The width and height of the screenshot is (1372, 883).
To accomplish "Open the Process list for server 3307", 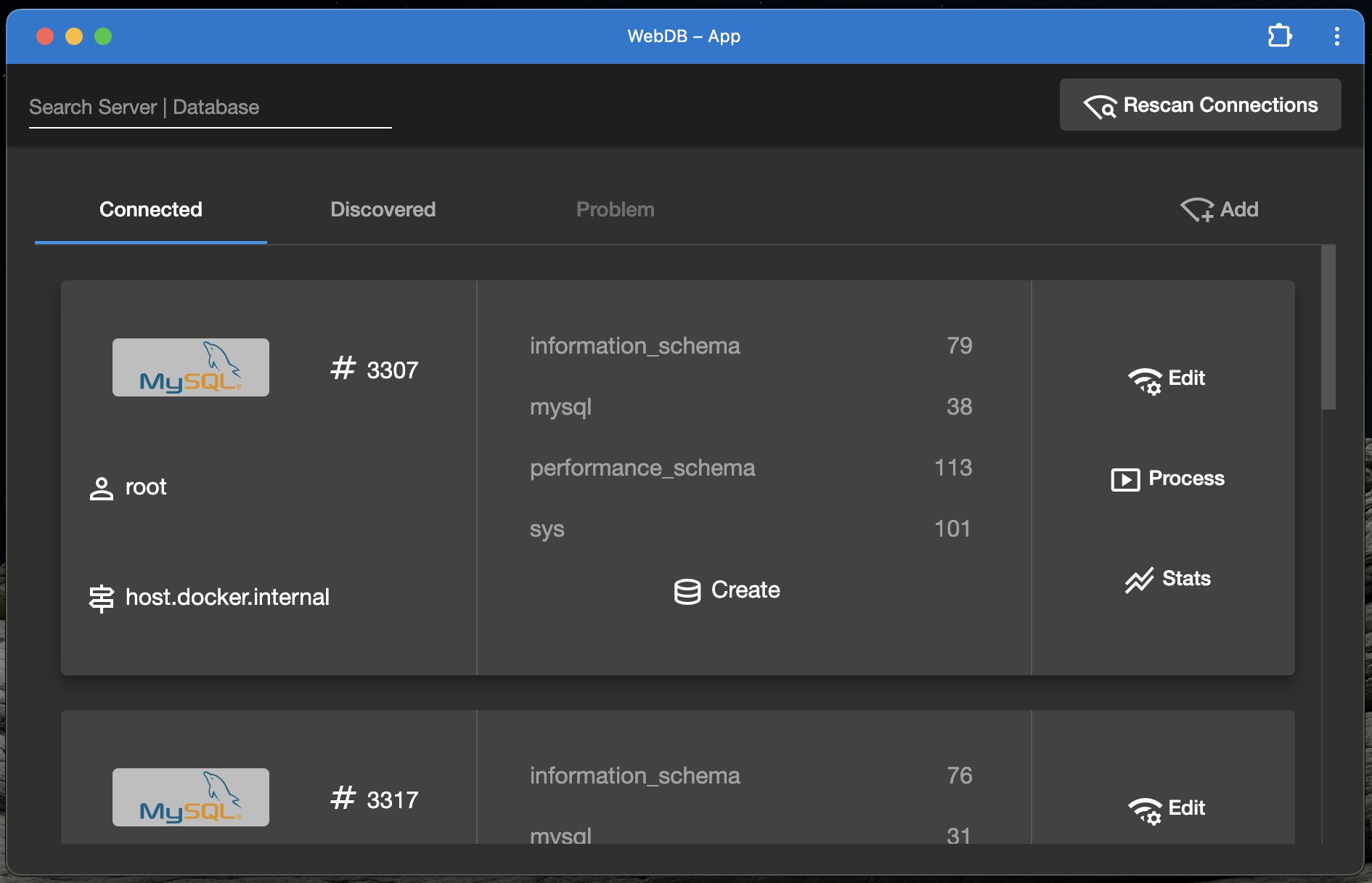I will (1167, 479).
